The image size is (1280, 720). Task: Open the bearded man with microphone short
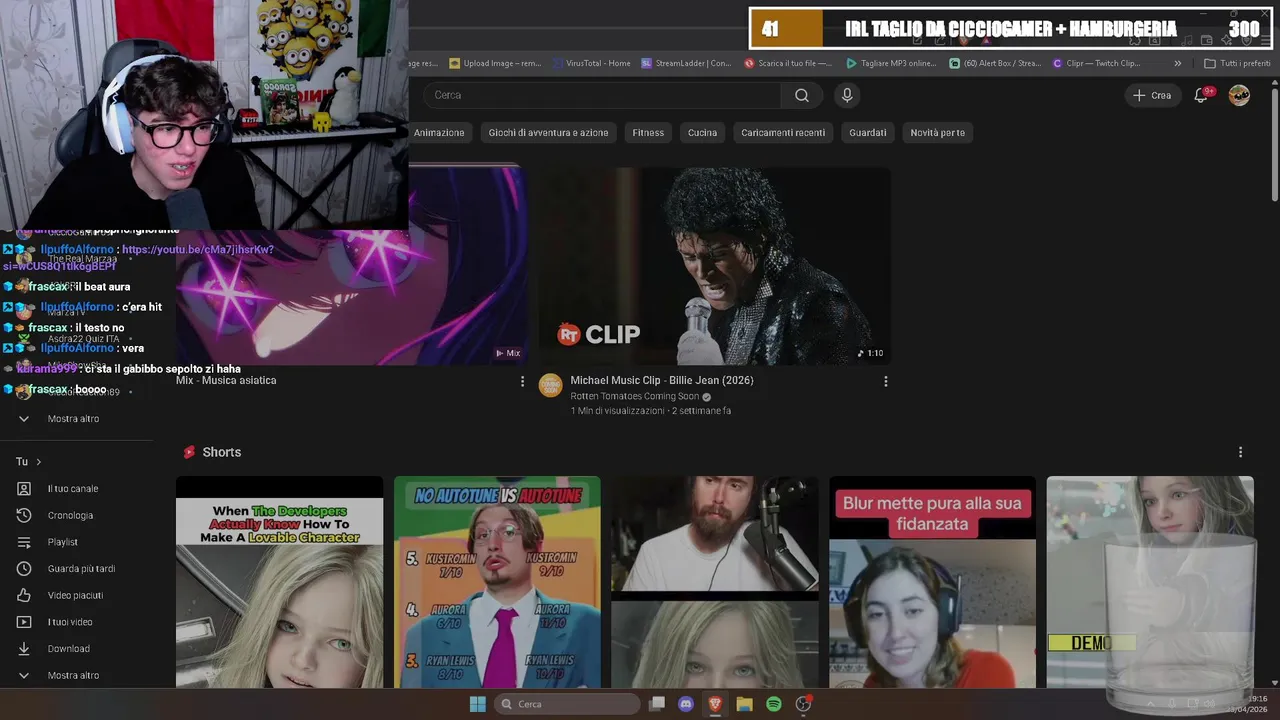[x=714, y=582]
